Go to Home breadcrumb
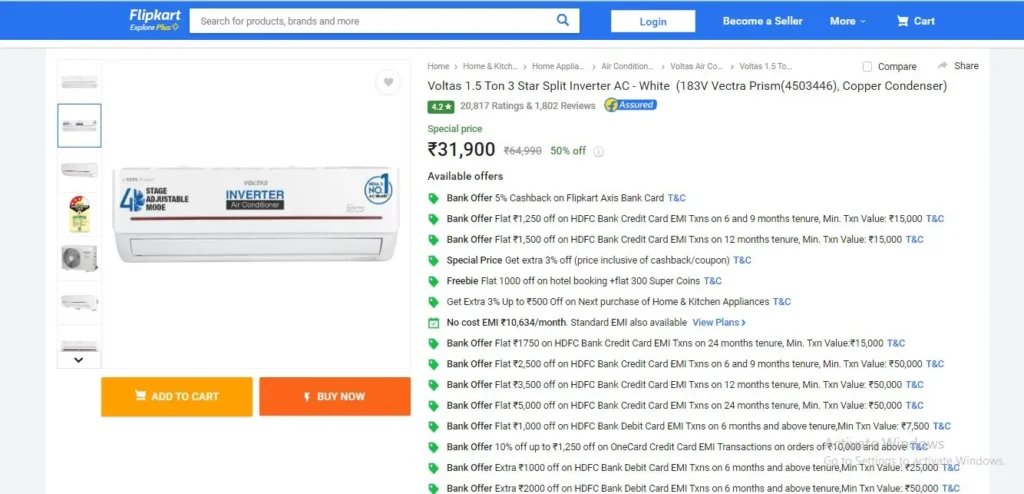Image resolution: width=1024 pixels, height=494 pixels. pyautogui.click(x=438, y=66)
